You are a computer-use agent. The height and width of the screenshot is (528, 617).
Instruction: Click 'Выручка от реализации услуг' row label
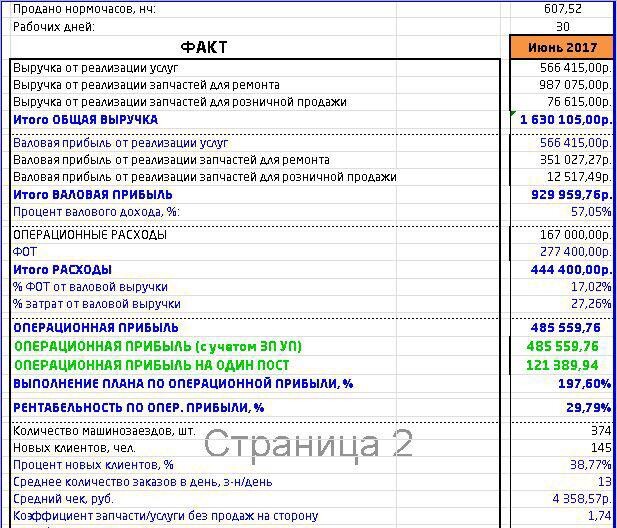(x=96, y=68)
